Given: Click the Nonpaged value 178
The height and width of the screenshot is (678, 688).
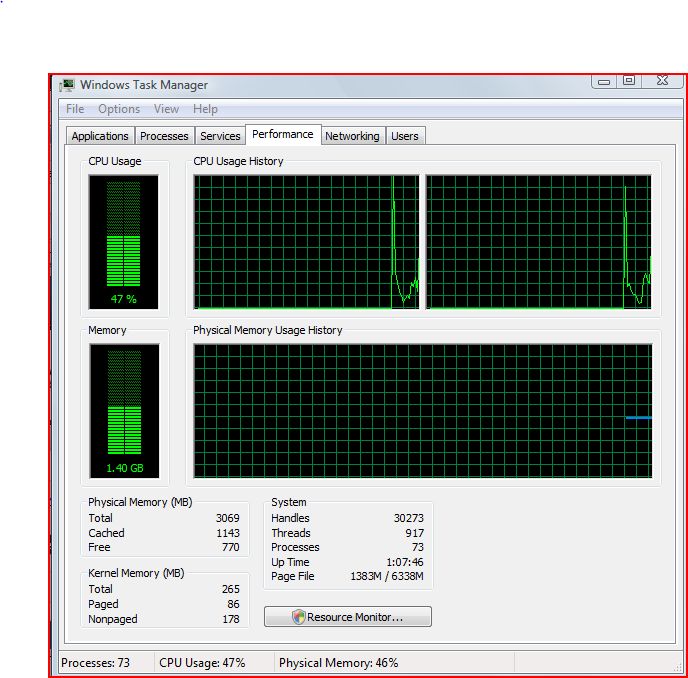Looking at the screenshot, I should point(231,619).
